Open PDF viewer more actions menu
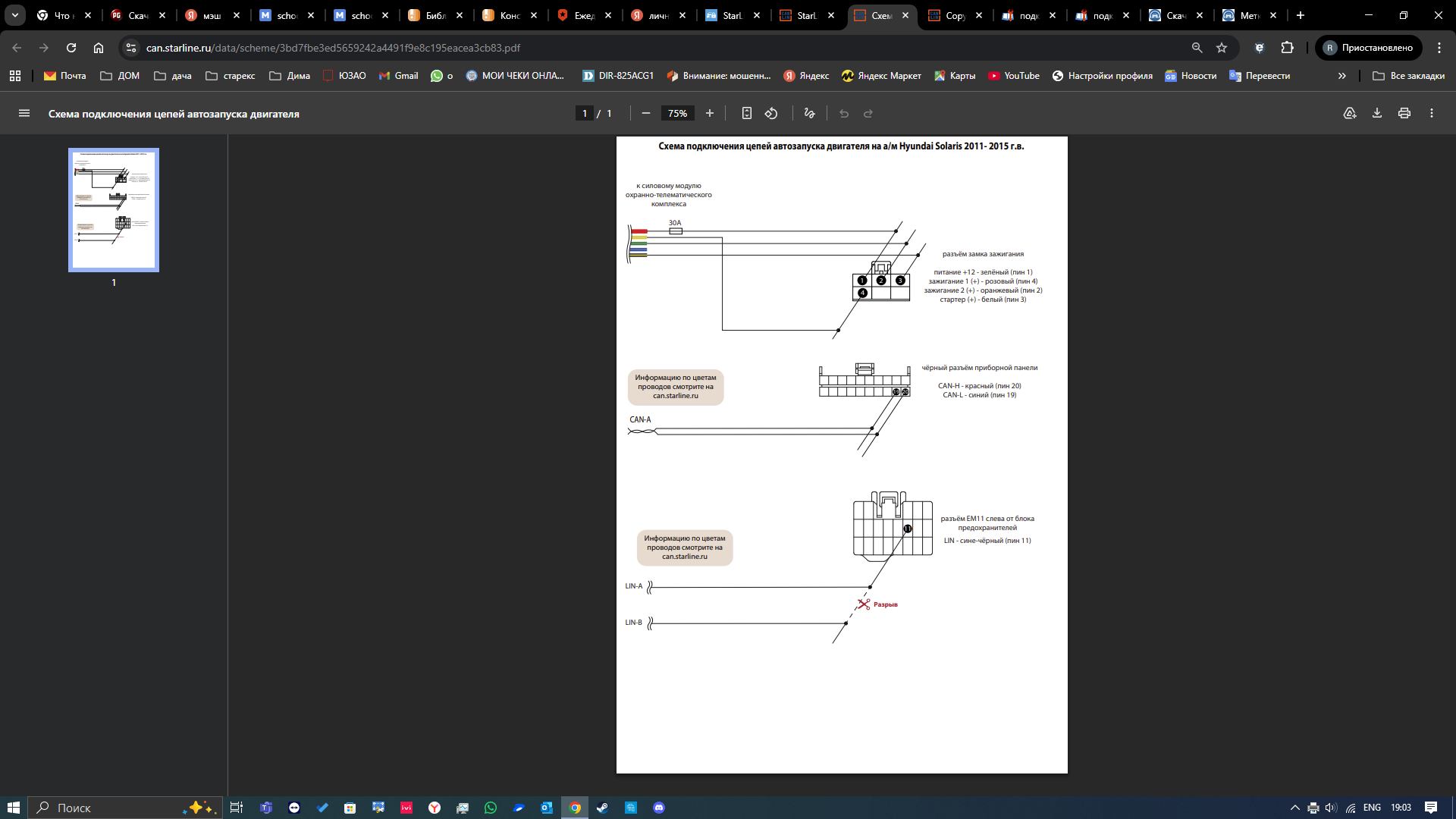 pyautogui.click(x=1432, y=114)
